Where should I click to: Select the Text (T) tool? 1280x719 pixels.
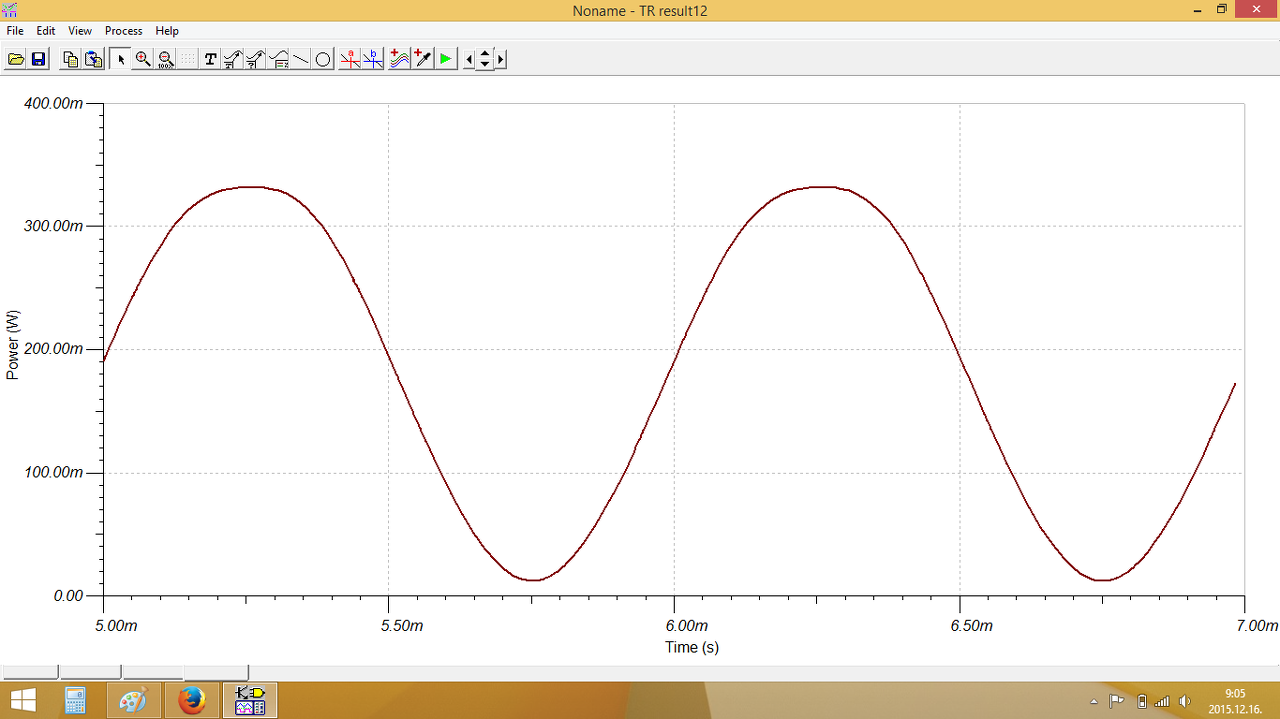[x=210, y=59]
